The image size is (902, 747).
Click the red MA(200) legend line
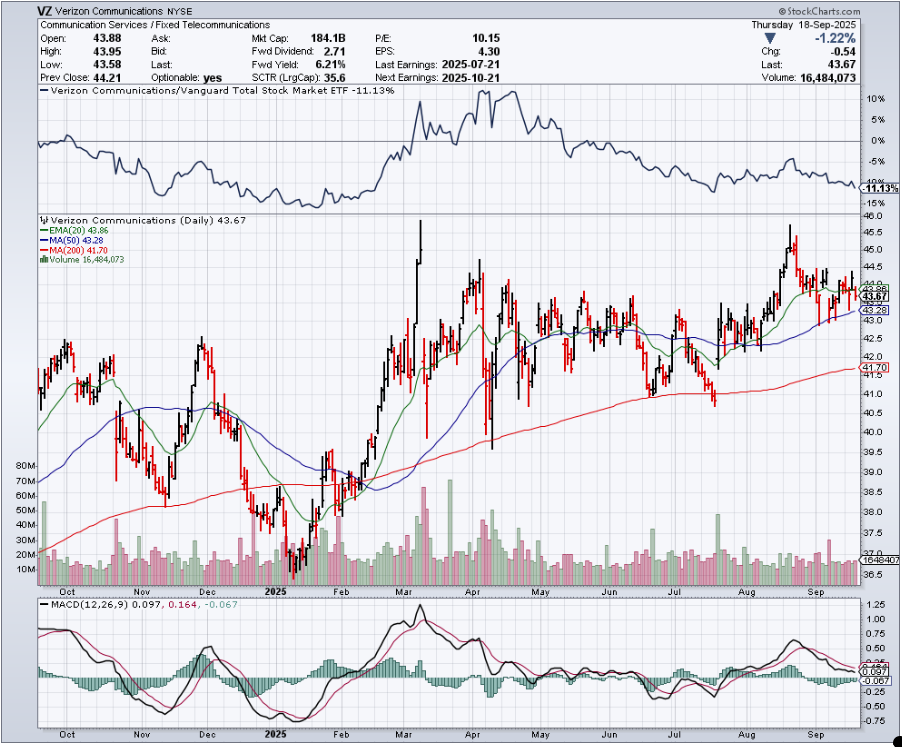click(44, 250)
